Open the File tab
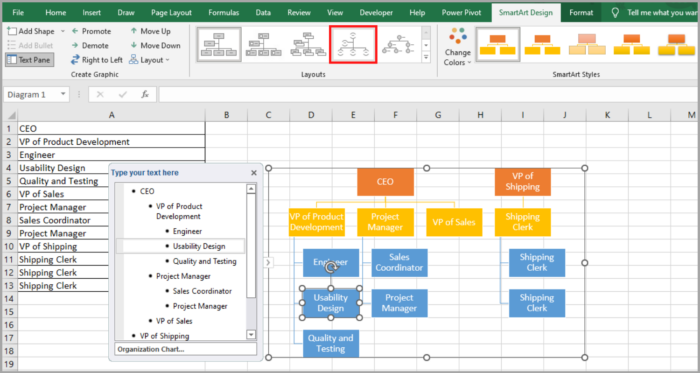 coord(18,12)
